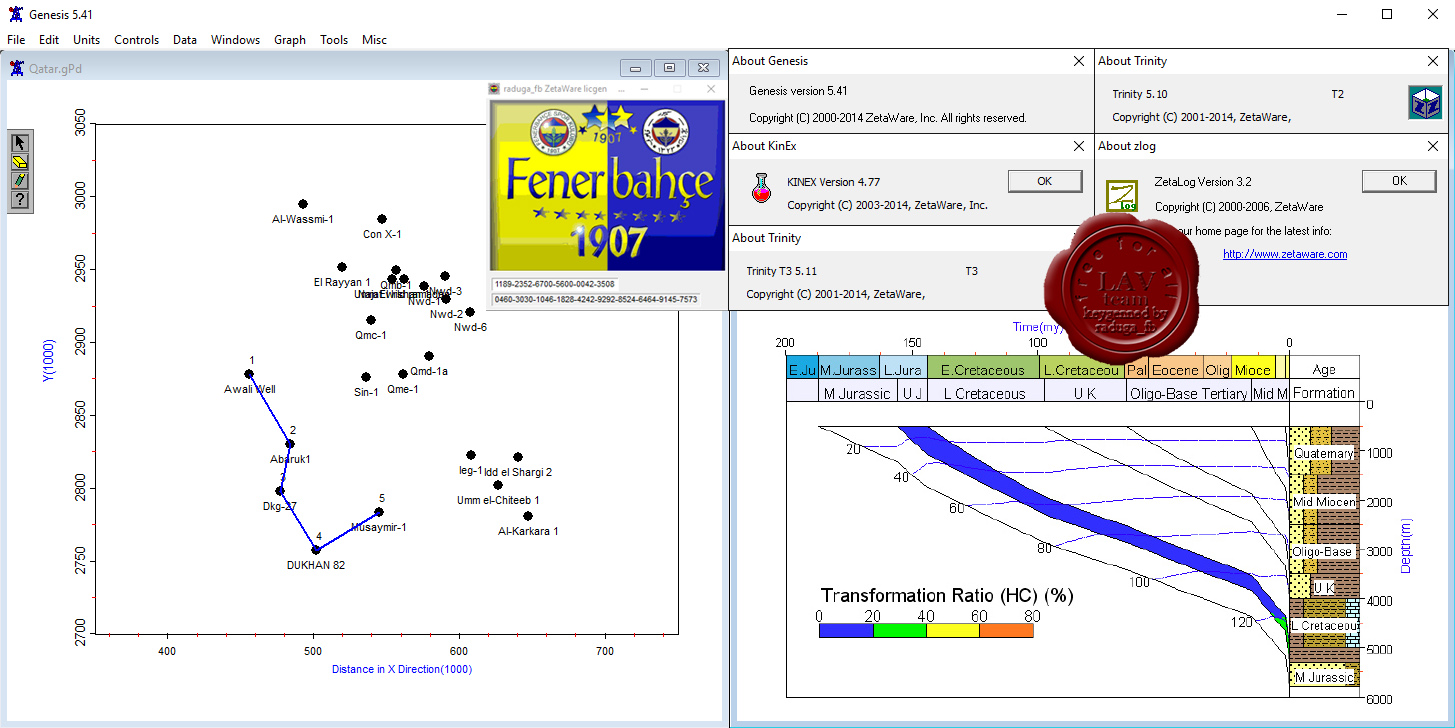
Task: Click the yellow 40-60 legend swatch
Action: pos(953,630)
